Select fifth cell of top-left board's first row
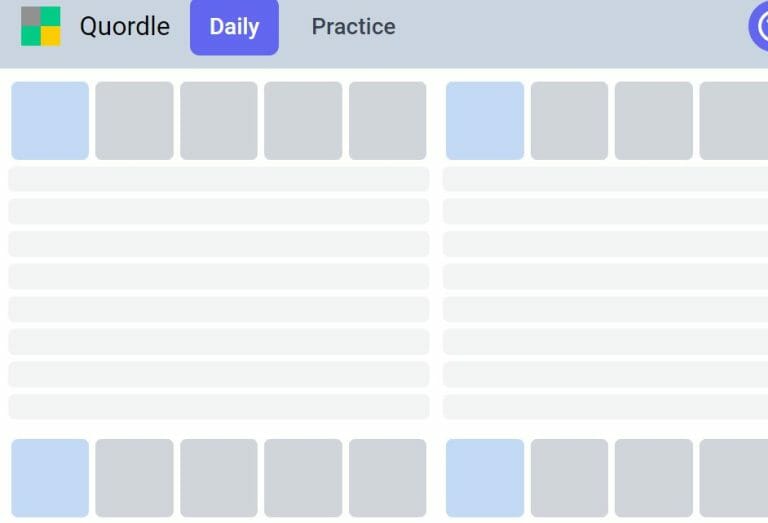Viewport: 768px width, 523px height. click(387, 120)
